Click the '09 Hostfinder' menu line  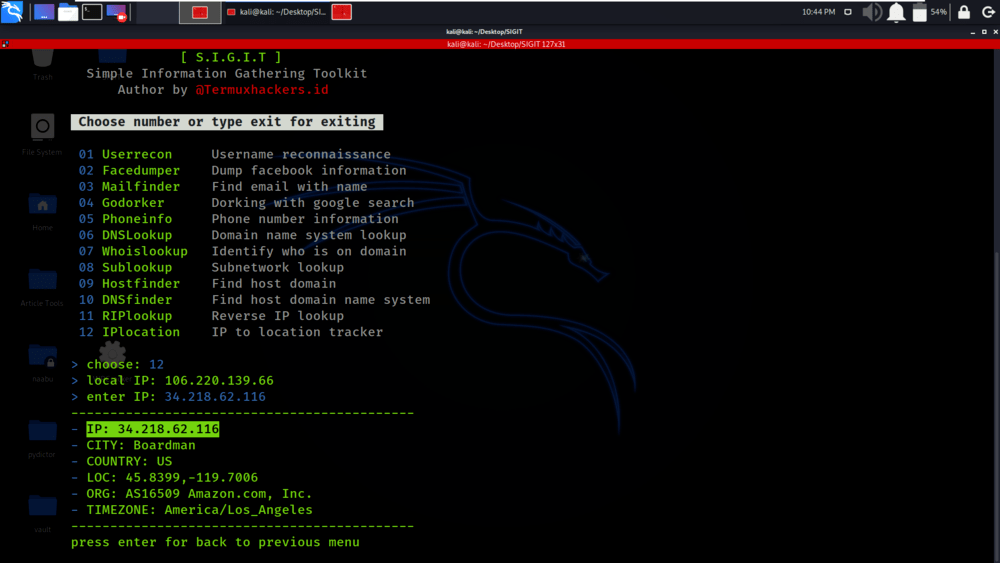point(207,283)
